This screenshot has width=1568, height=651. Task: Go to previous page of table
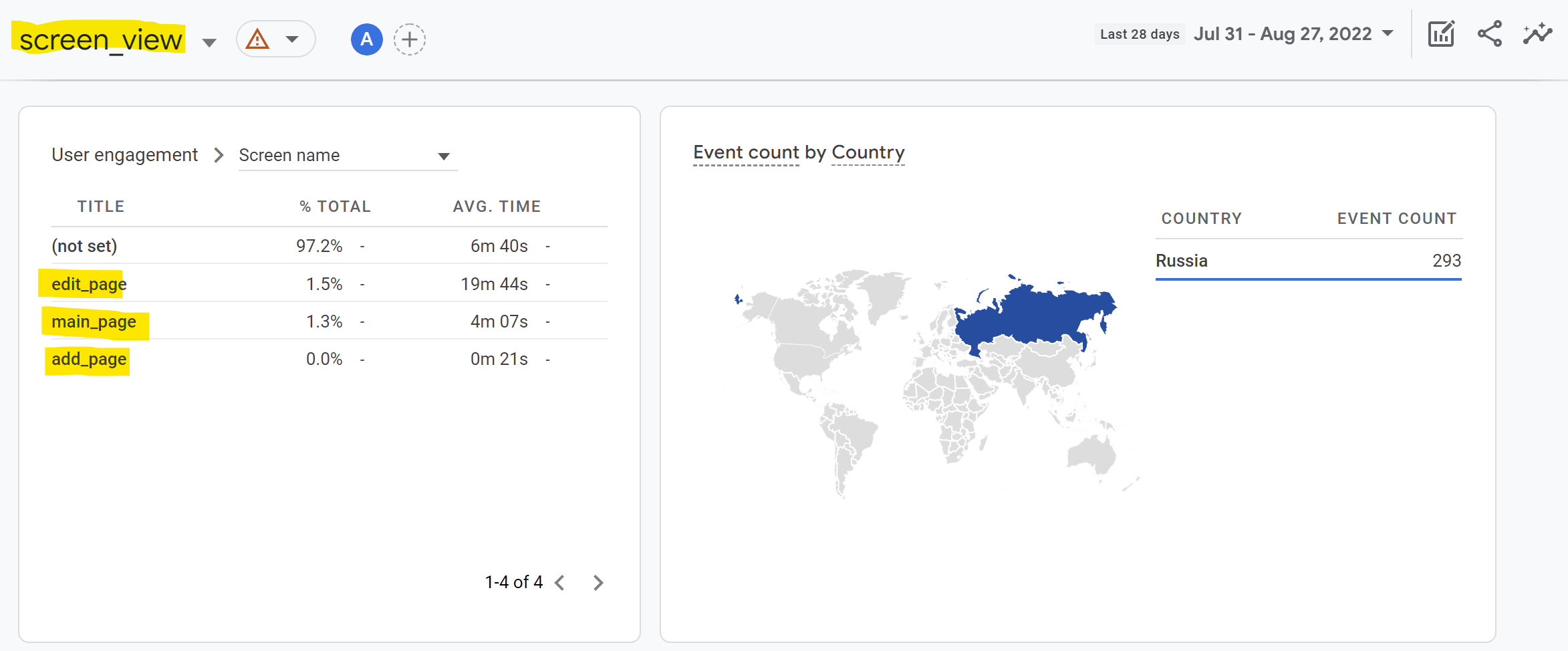pyautogui.click(x=560, y=583)
